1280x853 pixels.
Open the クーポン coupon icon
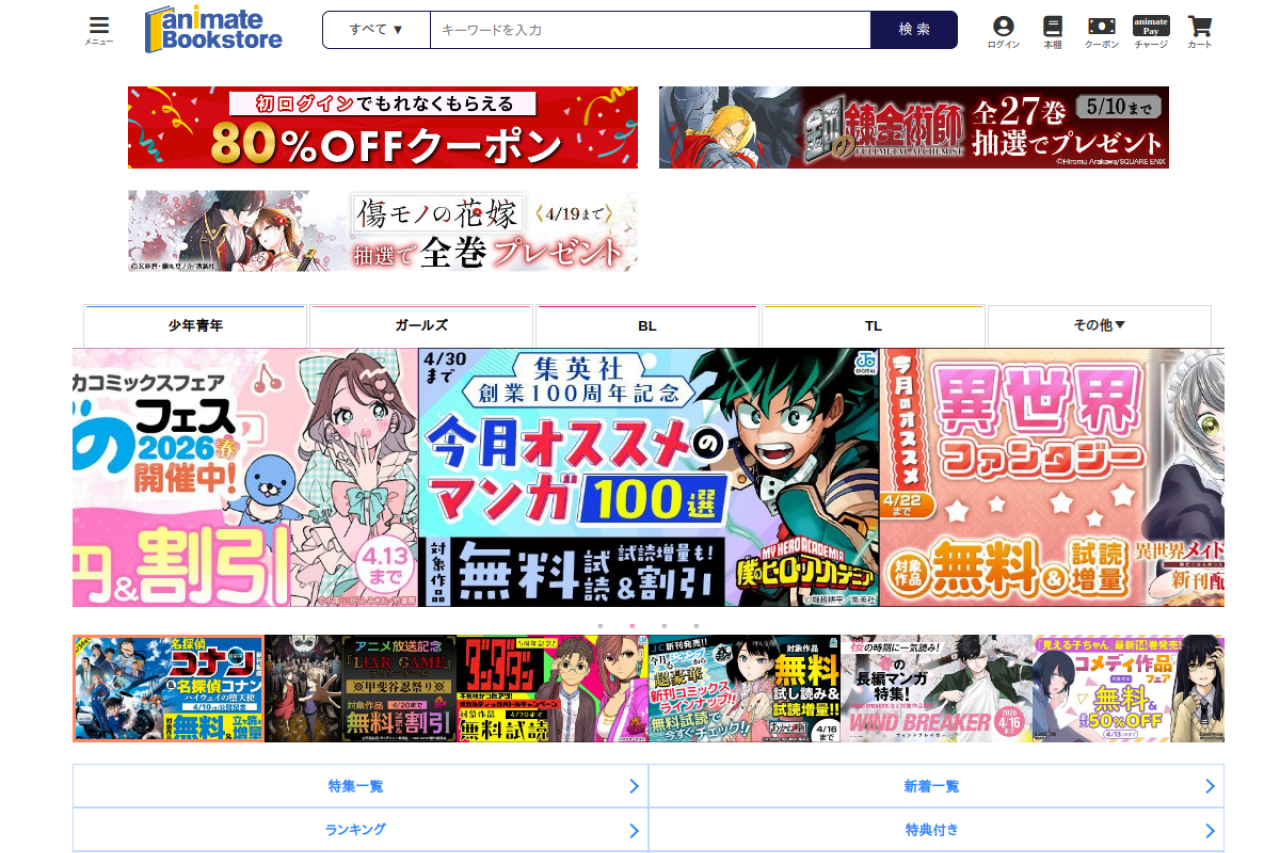click(1102, 31)
